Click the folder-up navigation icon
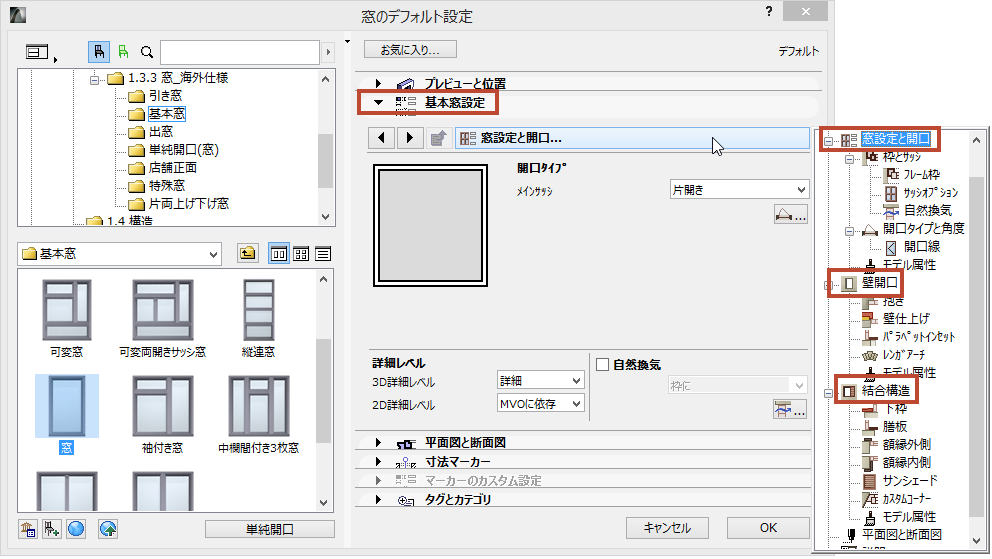The image size is (992, 559). point(247,254)
